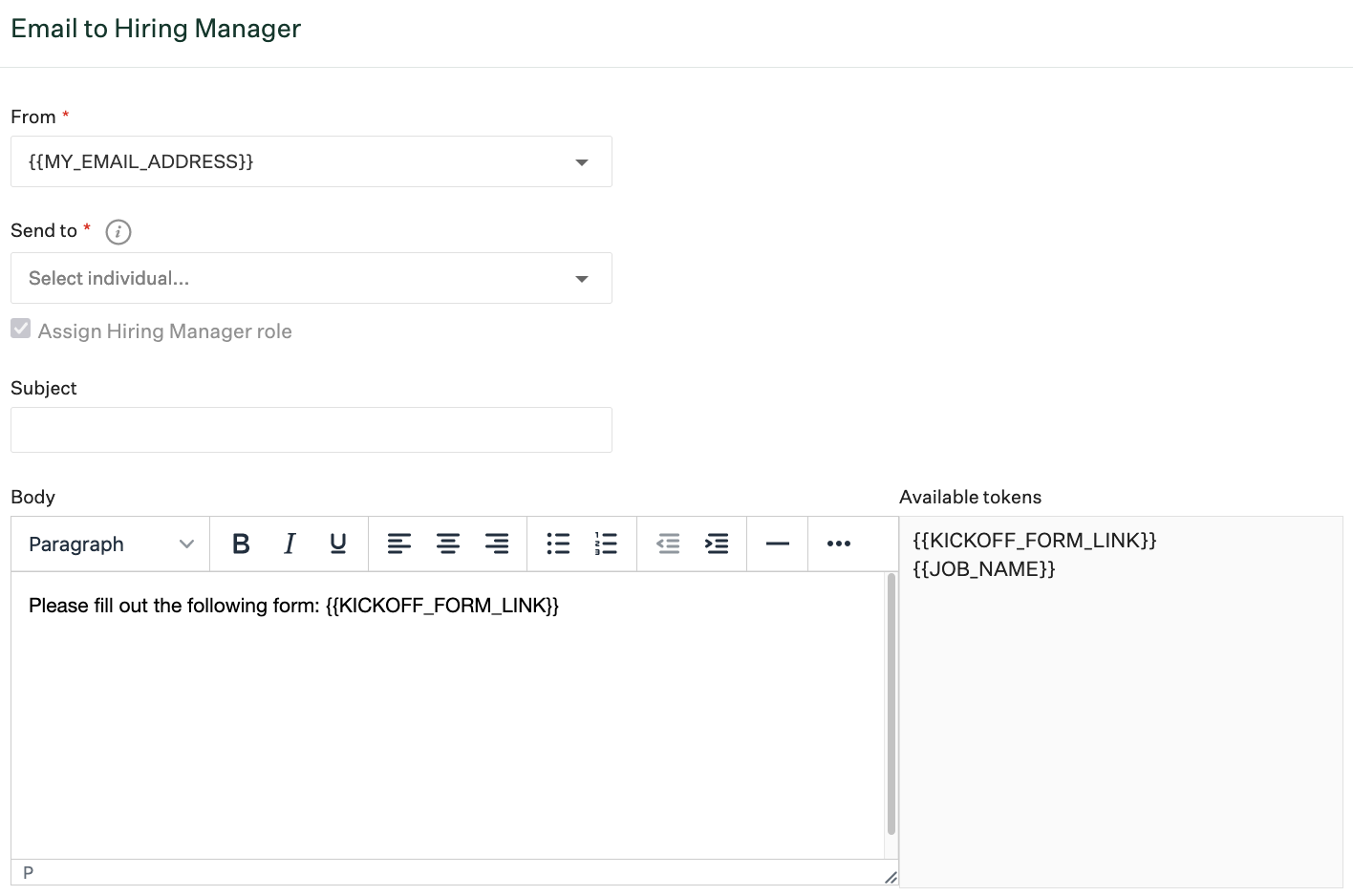1353x896 pixels.
Task: Apply underline formatting
Action: (x=337, y=544)
